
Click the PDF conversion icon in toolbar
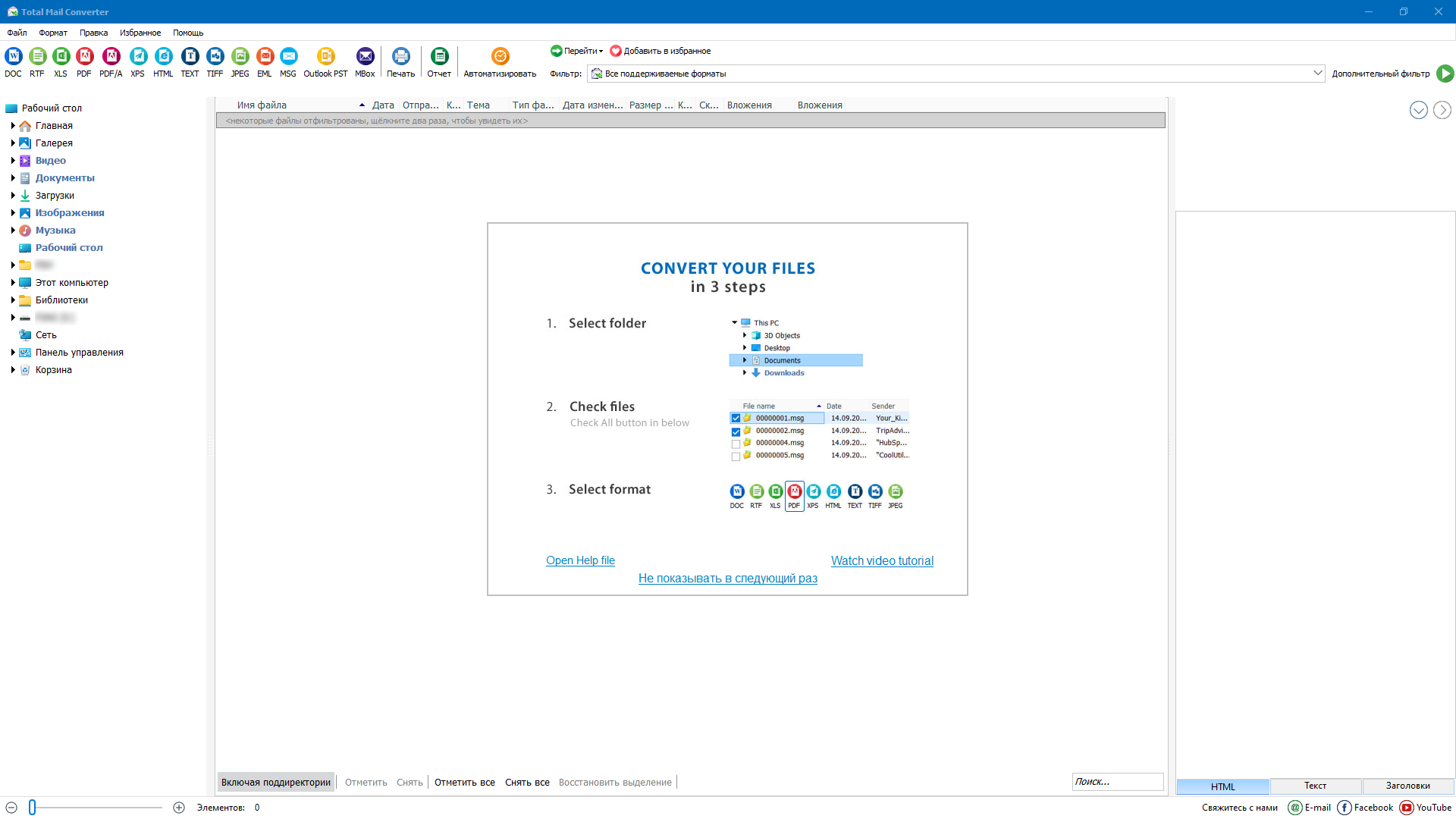[x=84, y=57]
